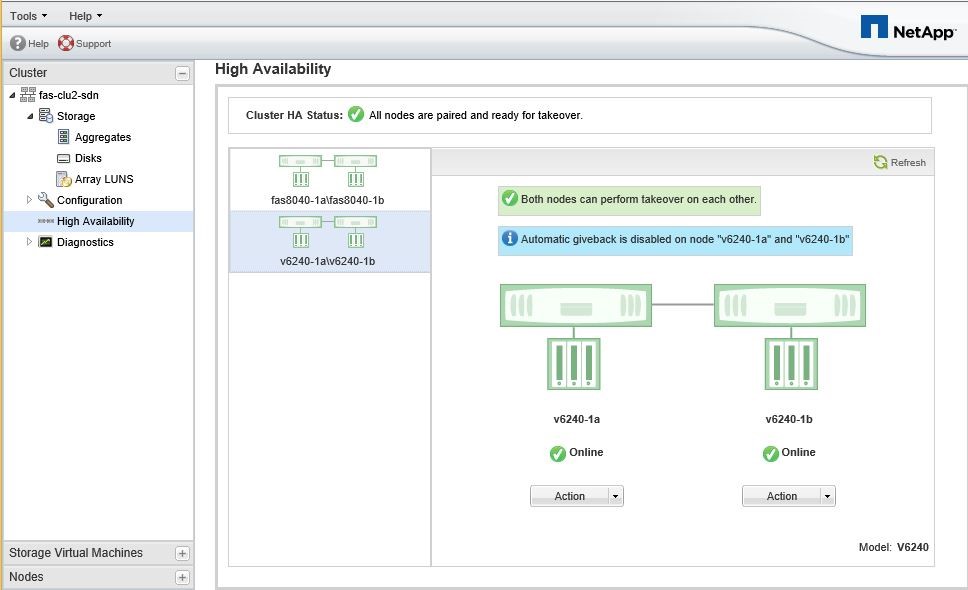Screen dimensions: 968x590
Task: Open Aggregates in the tree
Action: [x=103, y=137]
